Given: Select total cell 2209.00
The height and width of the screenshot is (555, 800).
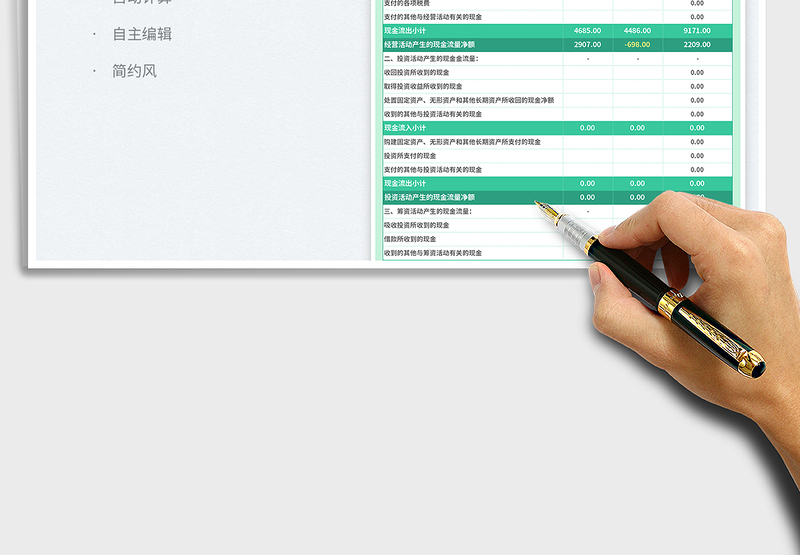Looking at the screenshot, I should (697, 44).
